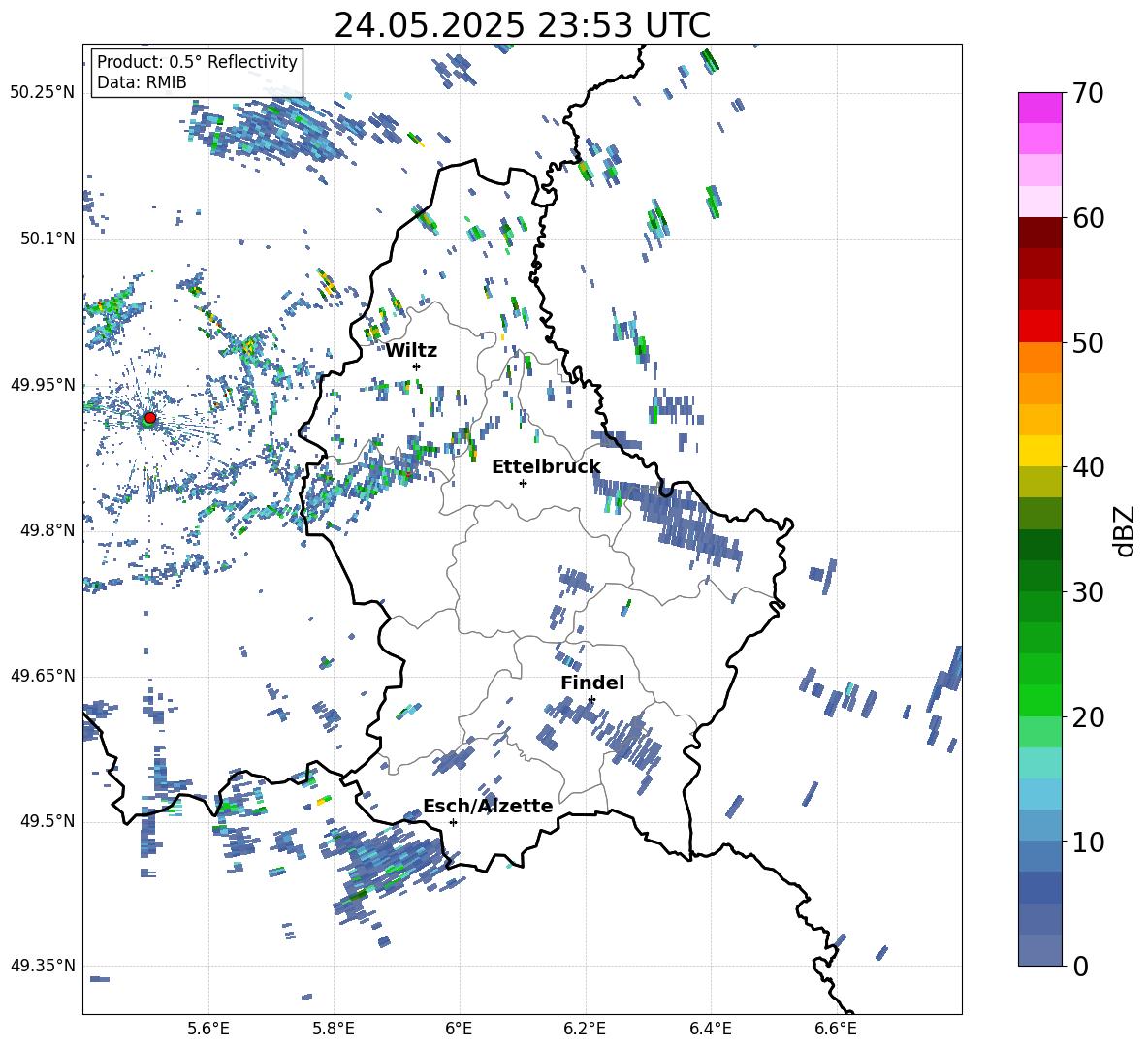Click the Wiltz city label
This screenshot has height=1048, width=1148.
tap(411, 351)
